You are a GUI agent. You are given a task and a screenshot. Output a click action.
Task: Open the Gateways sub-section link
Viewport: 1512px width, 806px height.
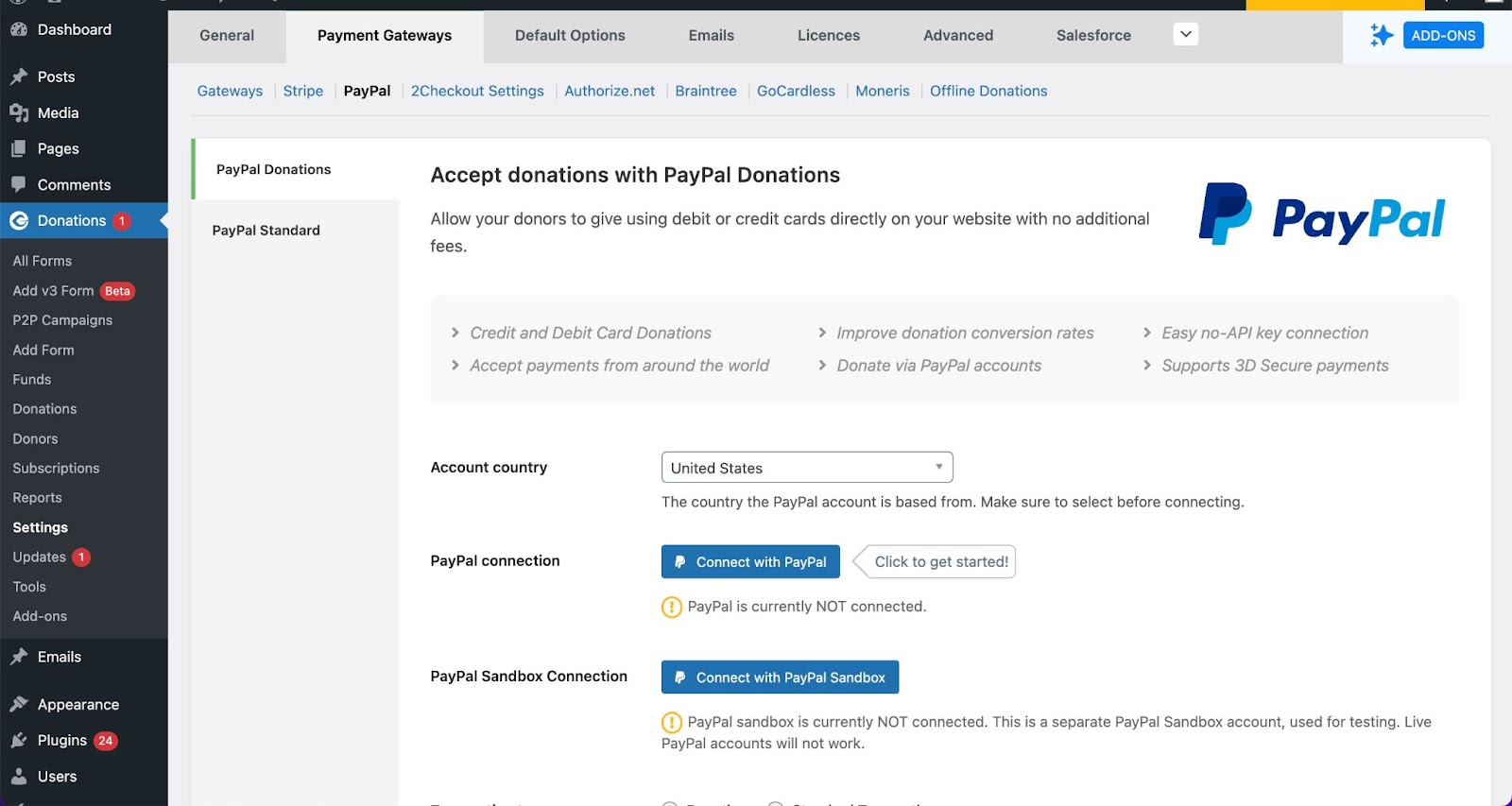click(x=230, y=92)
